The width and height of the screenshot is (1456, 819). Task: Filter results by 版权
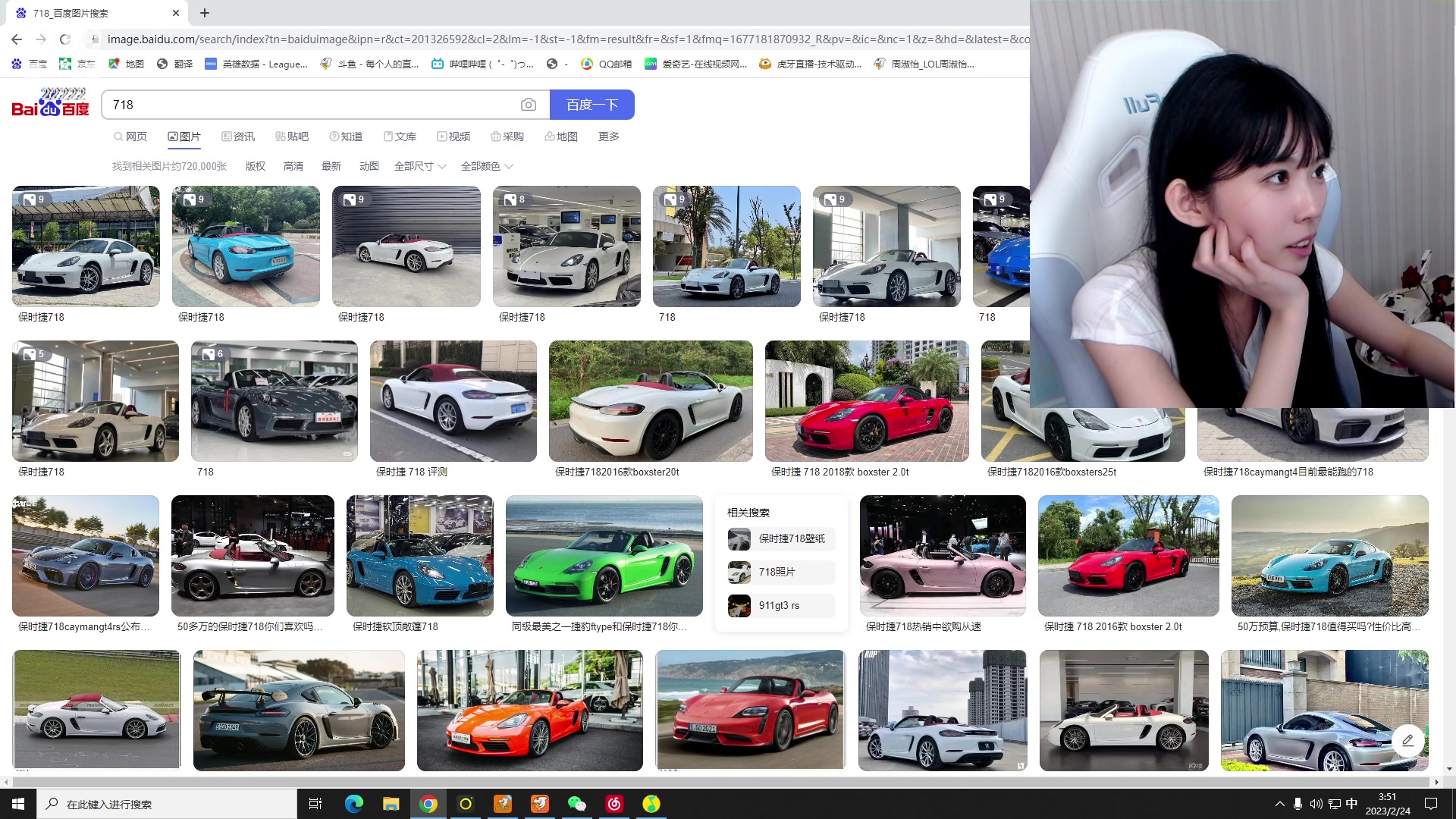tap(256, 166)
